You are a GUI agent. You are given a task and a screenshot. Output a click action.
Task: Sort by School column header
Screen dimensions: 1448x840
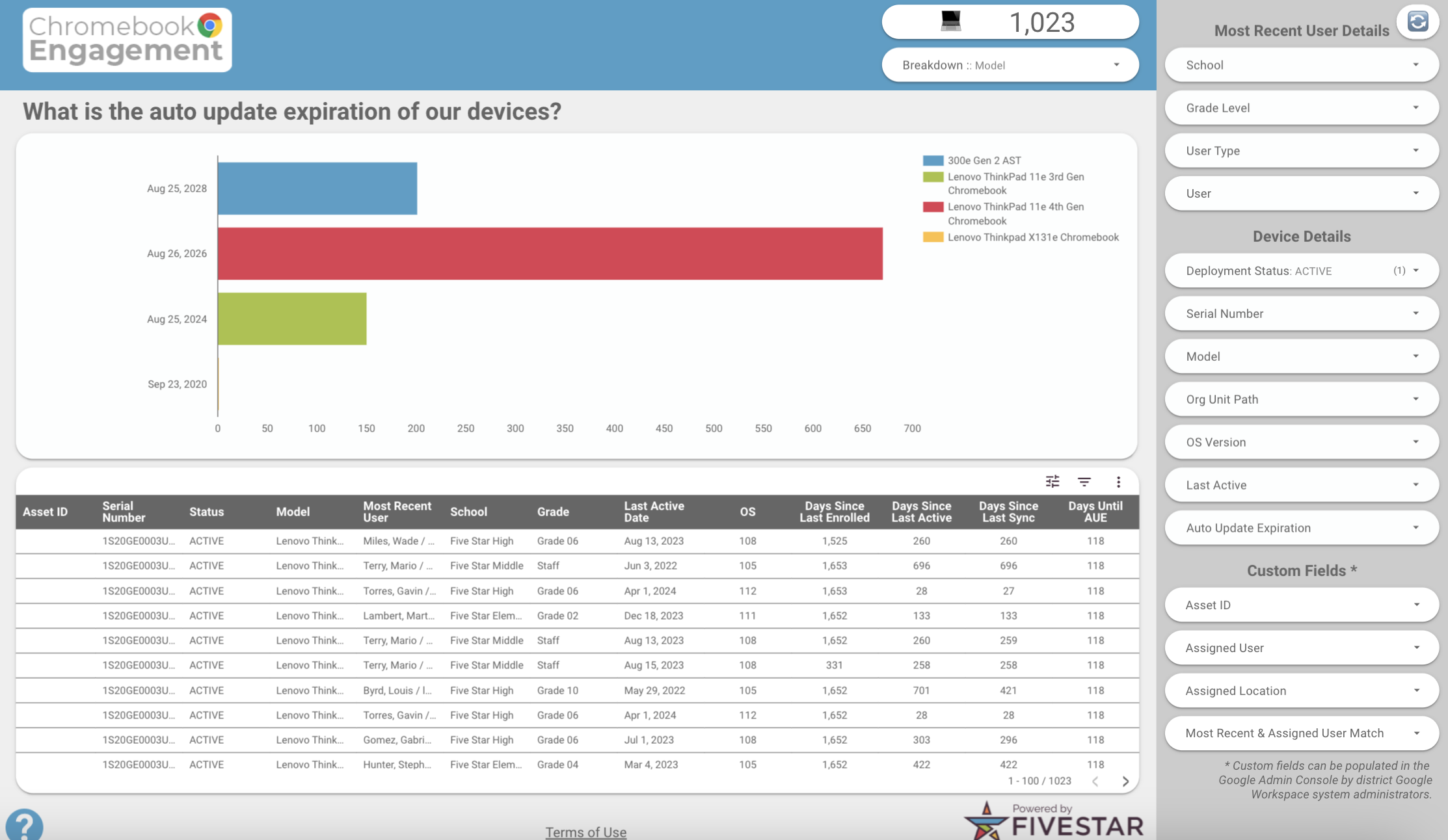[x=468, y=512]
